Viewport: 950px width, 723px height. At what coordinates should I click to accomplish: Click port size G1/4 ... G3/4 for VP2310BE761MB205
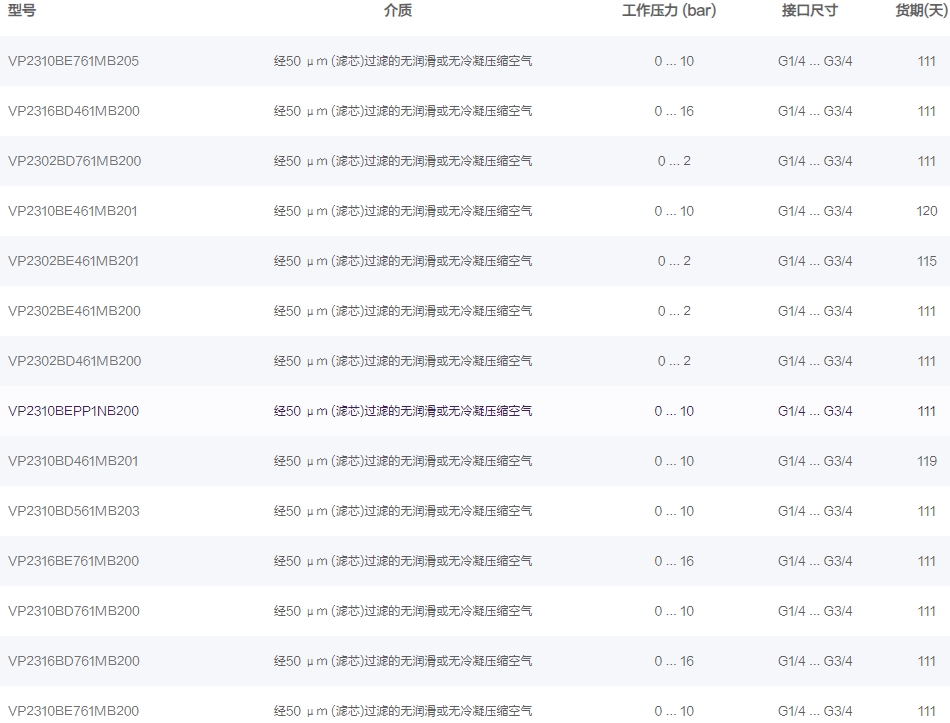815,61
